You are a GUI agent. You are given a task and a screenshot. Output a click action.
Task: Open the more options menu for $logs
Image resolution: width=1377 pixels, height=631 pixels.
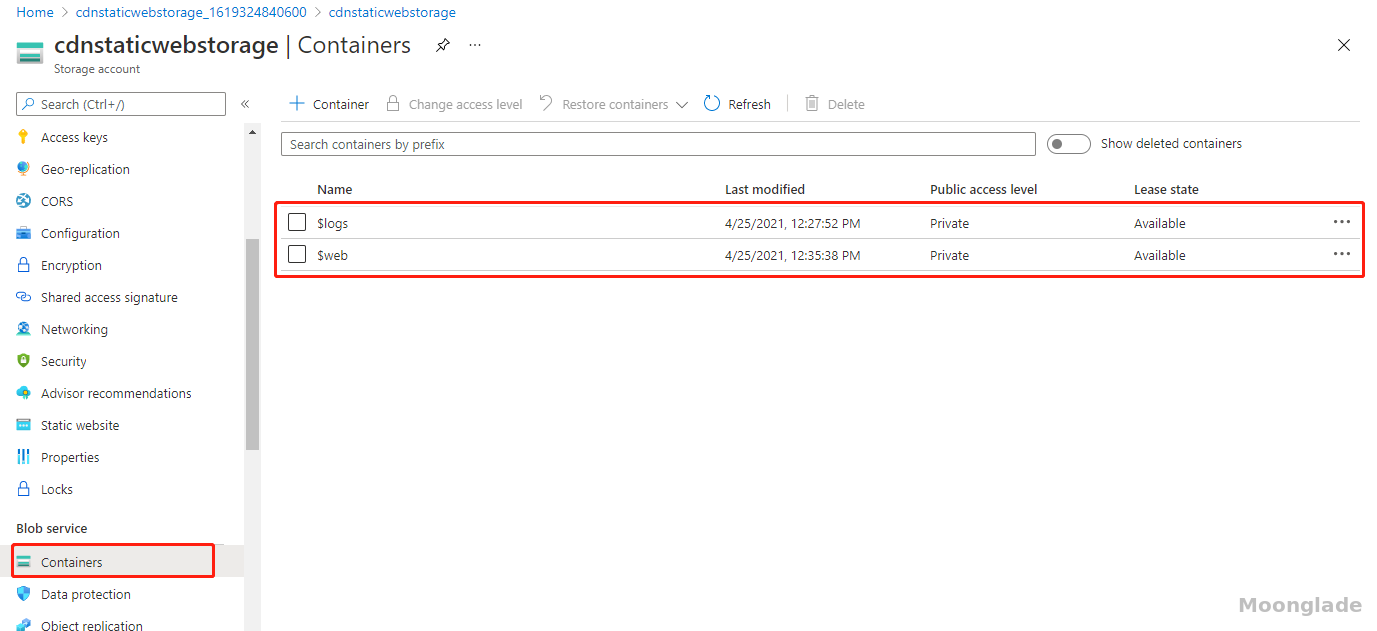pyautogui.click(x=1342, y=222)
